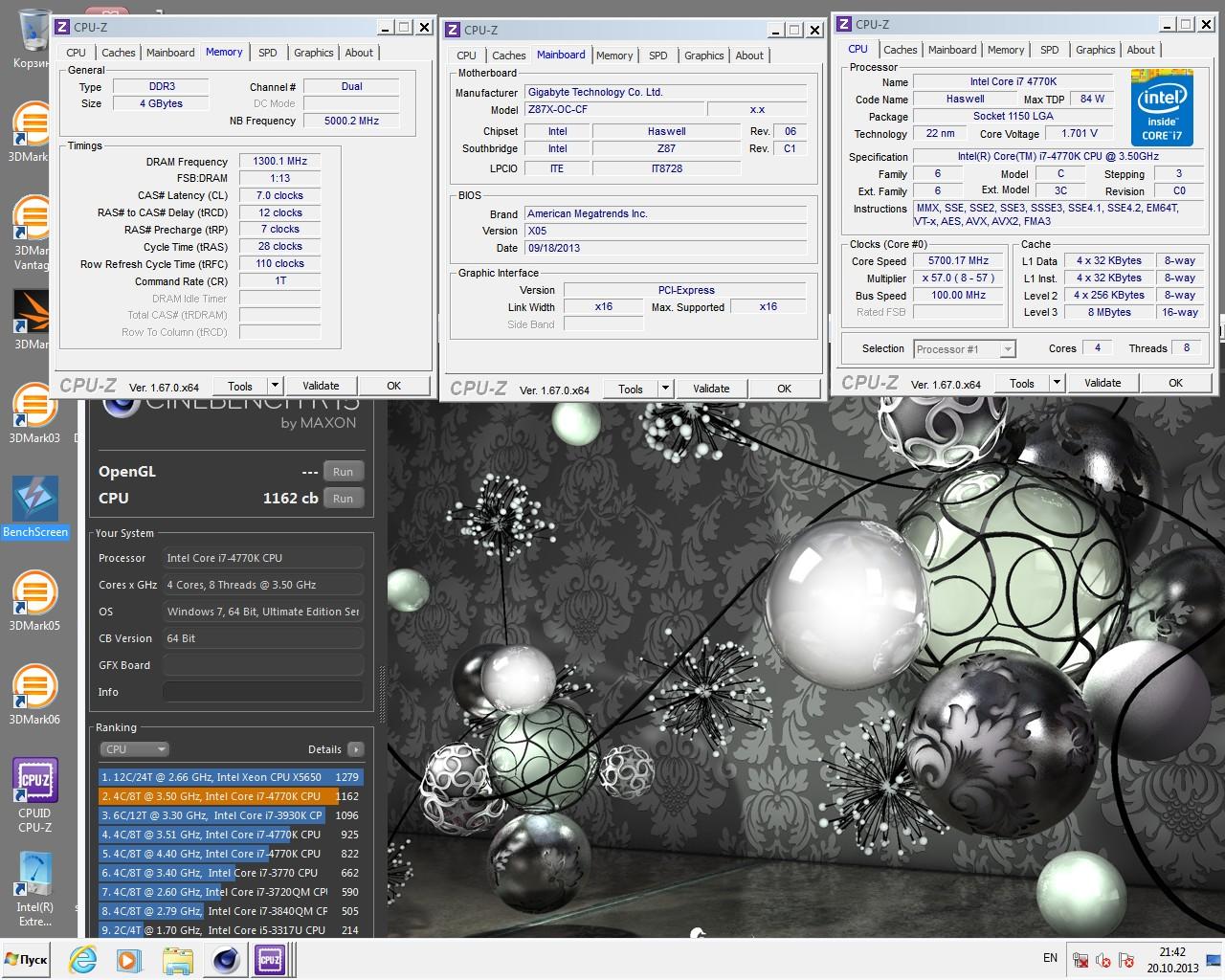Select the Core i7-3770 ranking entry

point(230,873)
